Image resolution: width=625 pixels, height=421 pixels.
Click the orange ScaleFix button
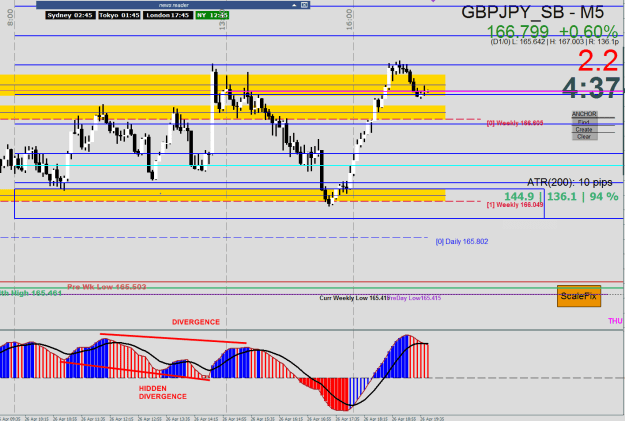point(579,296)
